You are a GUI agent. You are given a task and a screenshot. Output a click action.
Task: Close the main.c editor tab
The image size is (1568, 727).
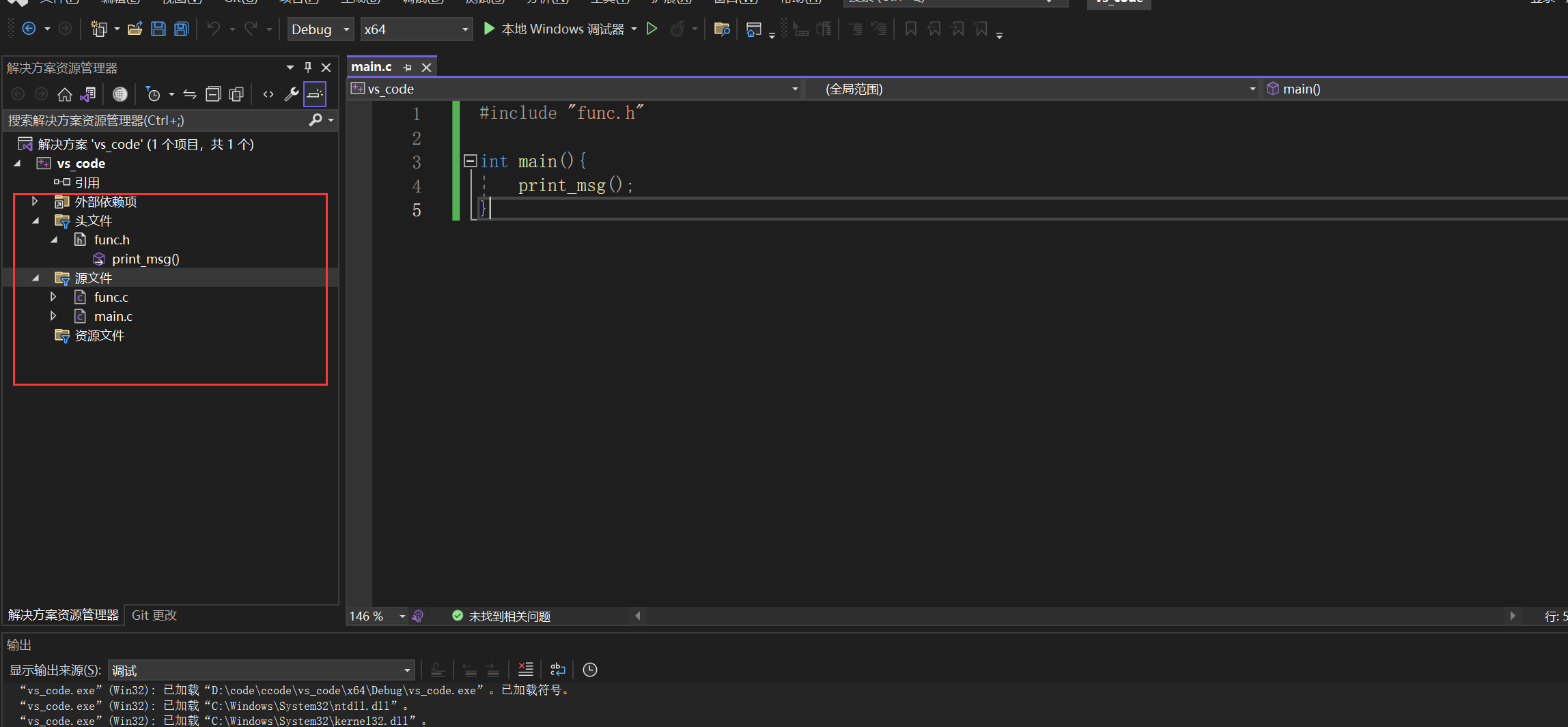(427, 67)
